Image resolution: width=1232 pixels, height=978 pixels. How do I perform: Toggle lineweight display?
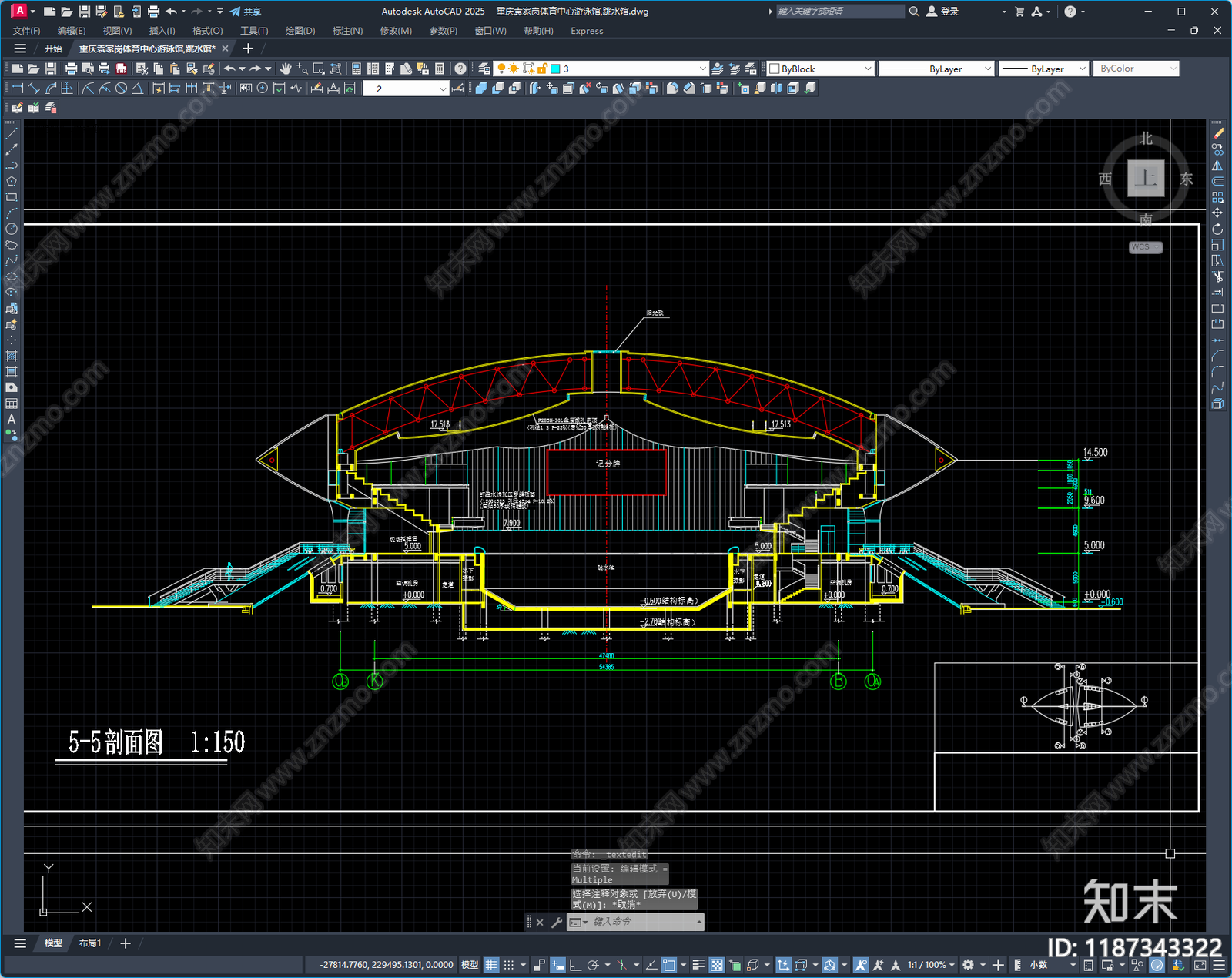click(698, 965)
